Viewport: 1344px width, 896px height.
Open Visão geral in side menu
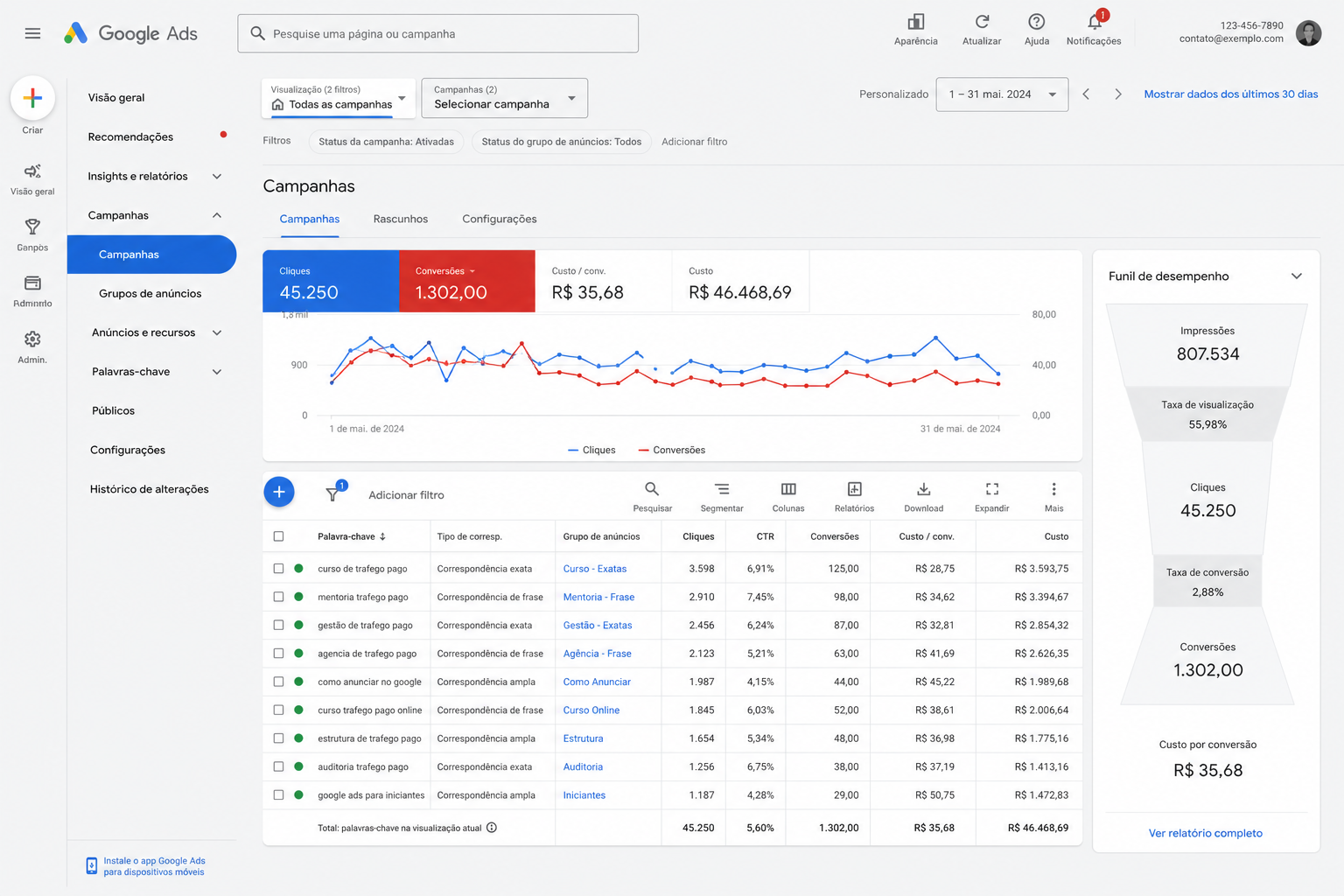(116, 97)
